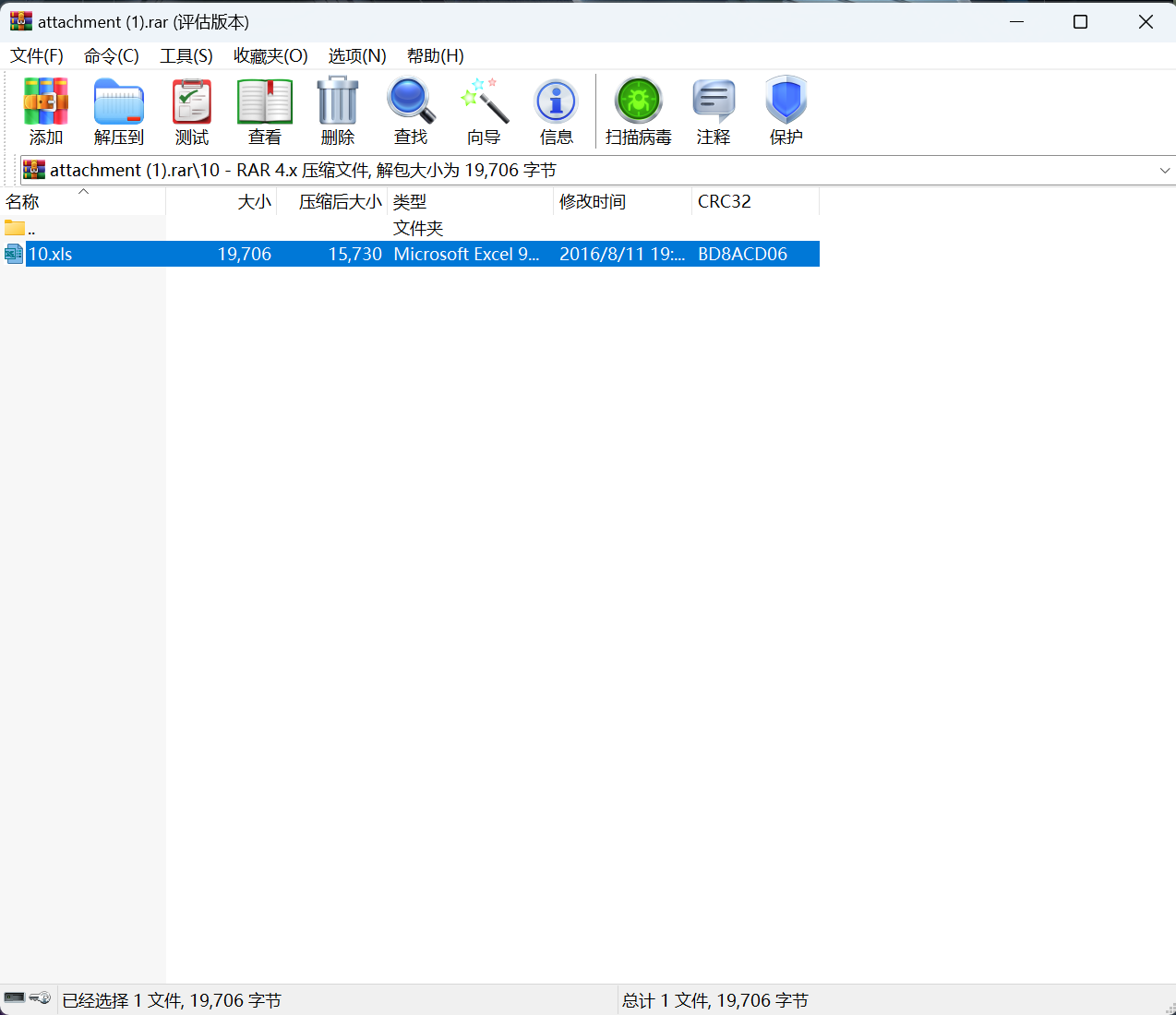Sort by Type (类型) column header
Screen dimensions: 1176x1015
(x=471, y=201)
